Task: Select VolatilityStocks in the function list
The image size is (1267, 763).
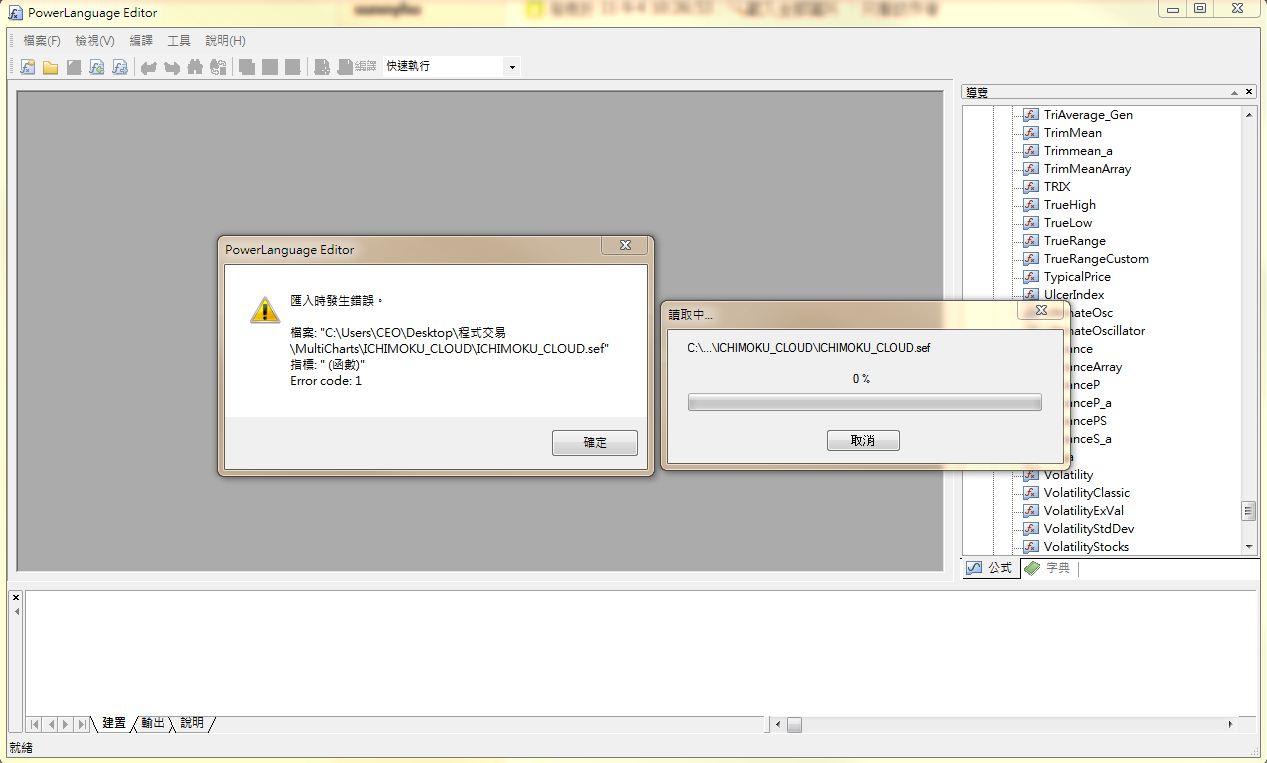Action: [x=1086, y=547]
